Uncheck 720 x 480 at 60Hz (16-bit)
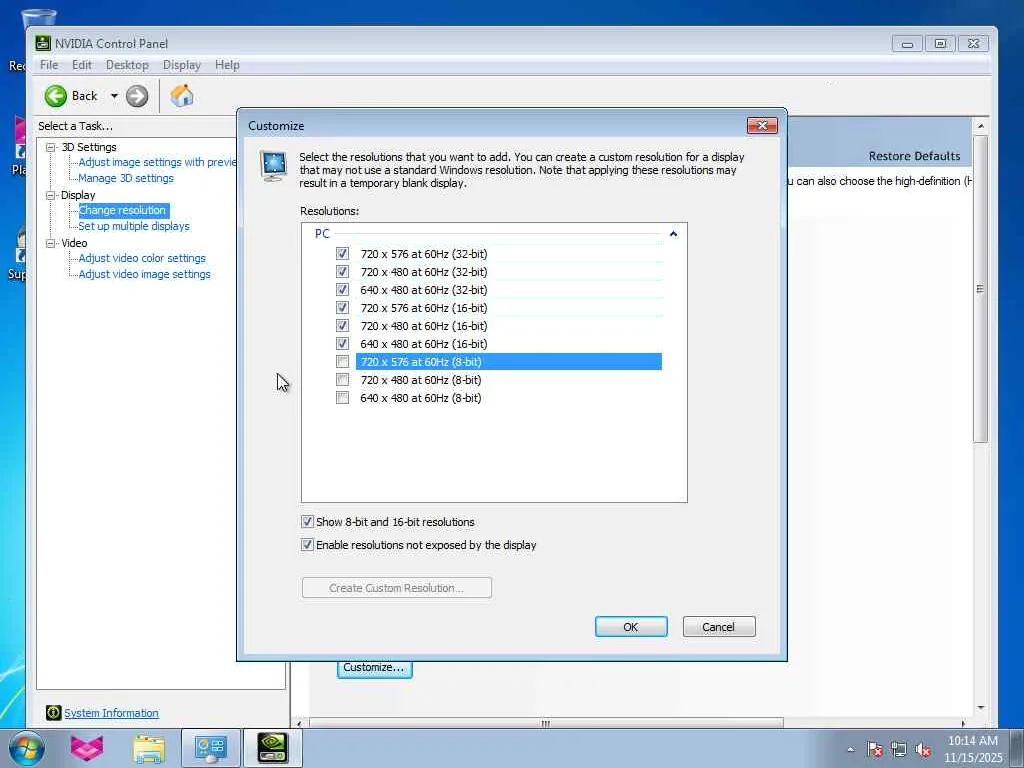This screenshot has width=1024, height=768. 342,325
